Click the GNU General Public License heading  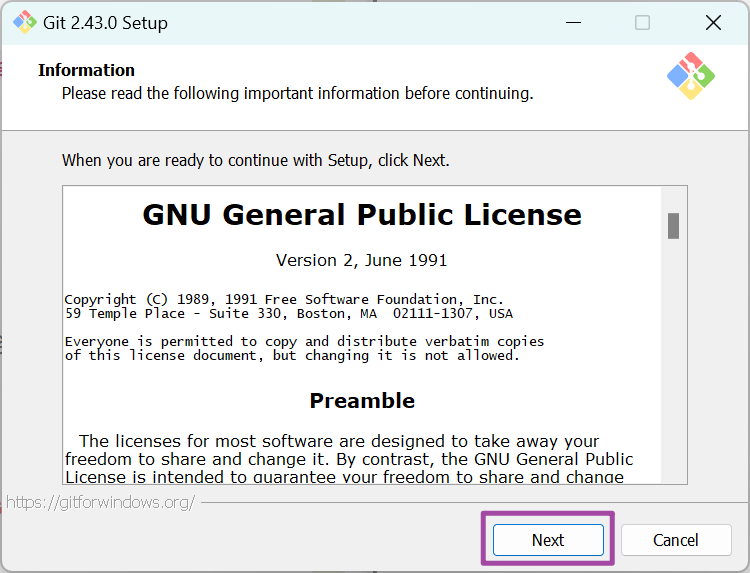pos(362,215)
